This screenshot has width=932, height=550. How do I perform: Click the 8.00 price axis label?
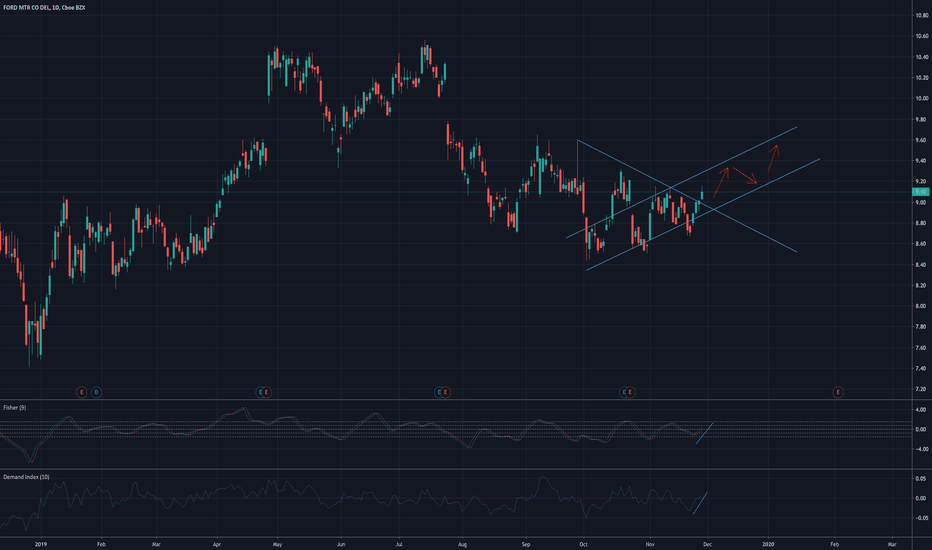pyautogui.click(x=922, y=306)
